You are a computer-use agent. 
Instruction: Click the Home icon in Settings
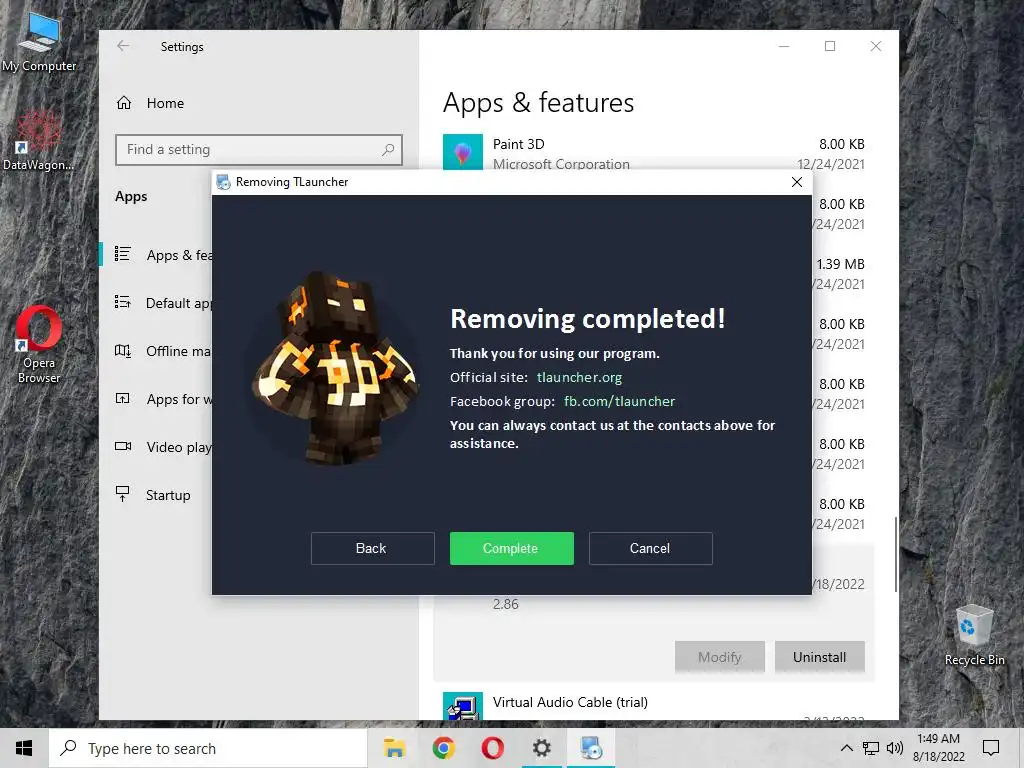click(123, 103)
